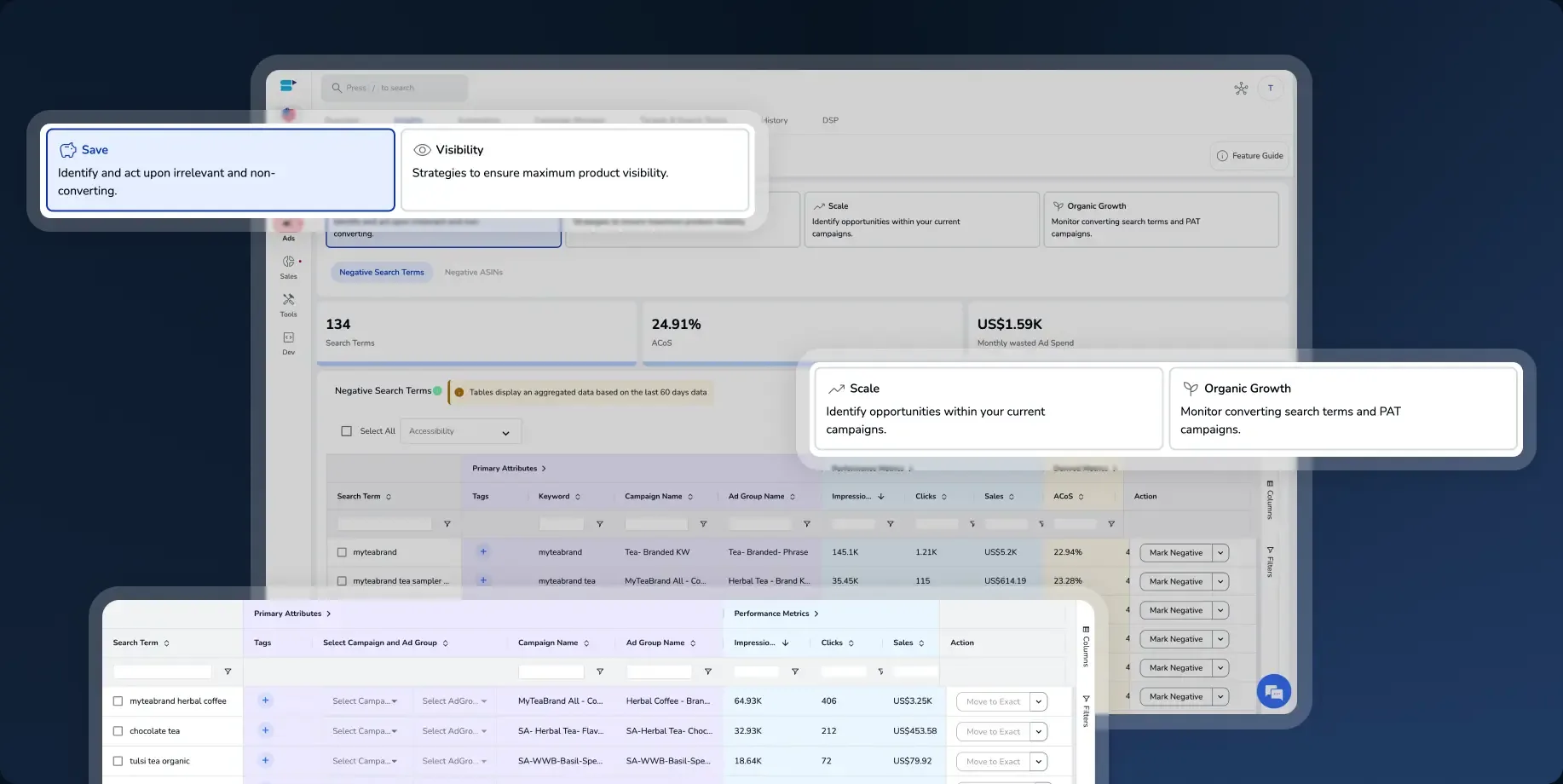Image resolution: width=1563 pixels, height=784 pixels.
Task: Expand Primary Attributes in the upper table
Action: pyautogui.click(x=509, y=469)
